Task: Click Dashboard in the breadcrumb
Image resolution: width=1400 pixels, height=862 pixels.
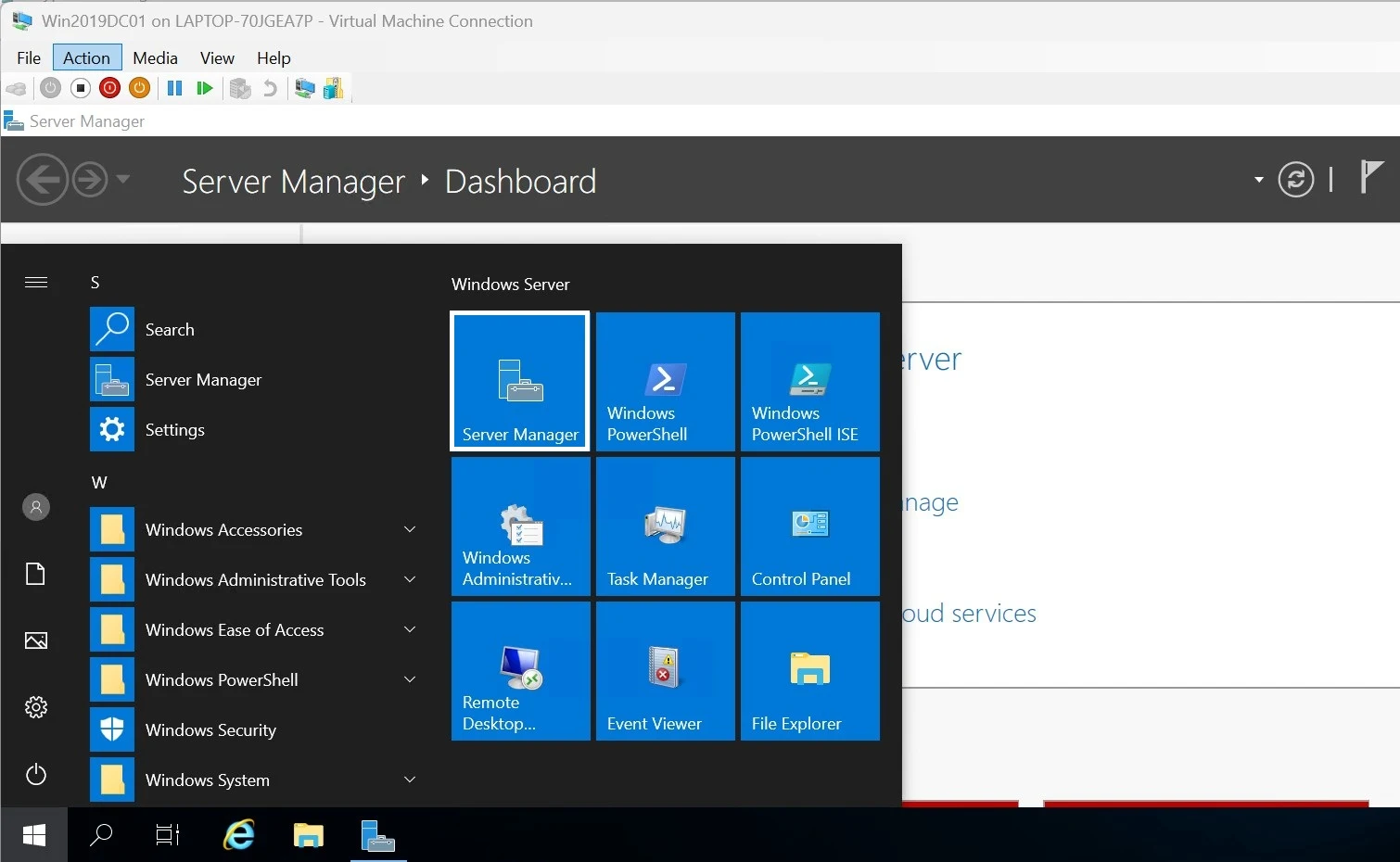Action: tap(520, 182)
